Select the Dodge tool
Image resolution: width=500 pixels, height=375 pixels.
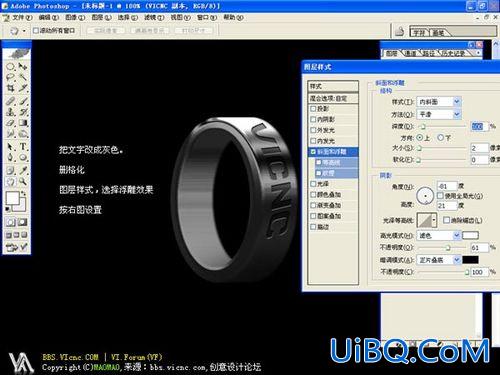[x=23, y=134]
